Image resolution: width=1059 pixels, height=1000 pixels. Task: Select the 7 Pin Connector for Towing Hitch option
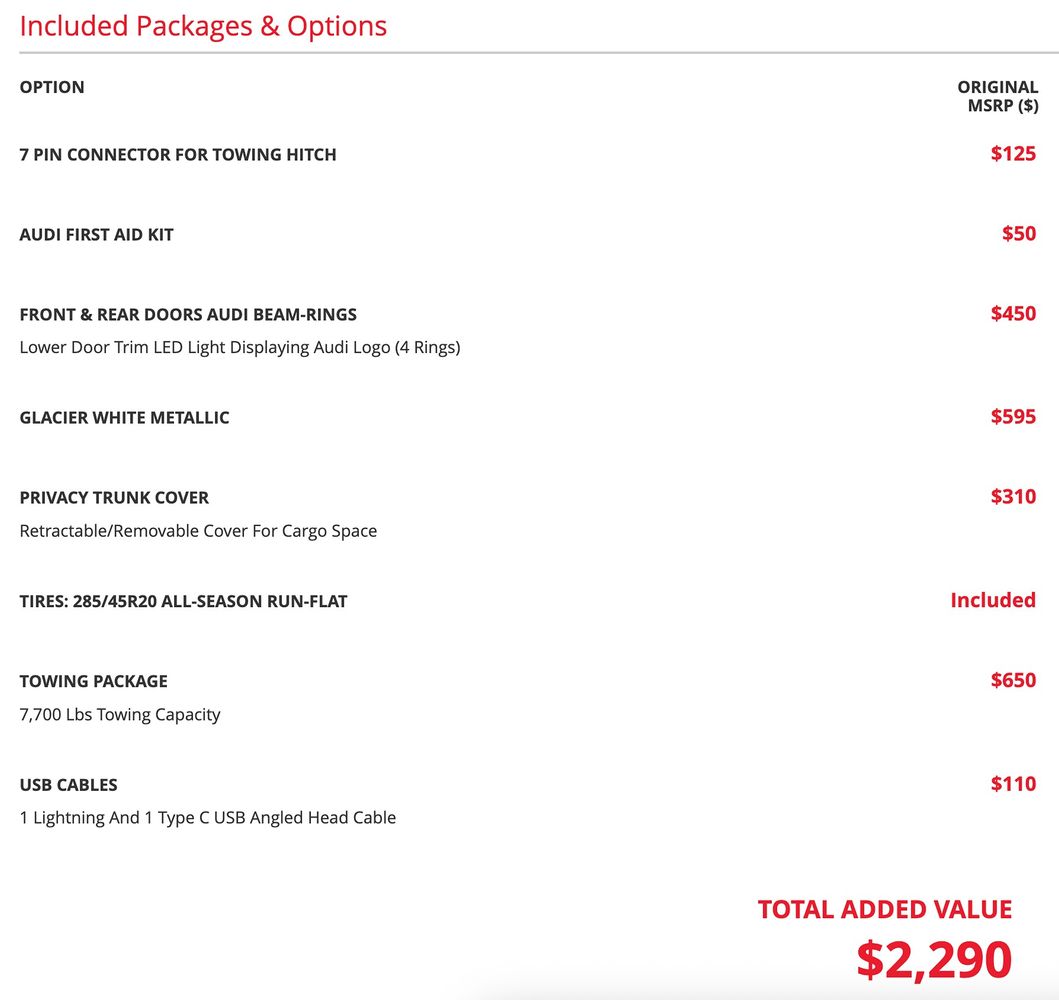coord(178,155)
